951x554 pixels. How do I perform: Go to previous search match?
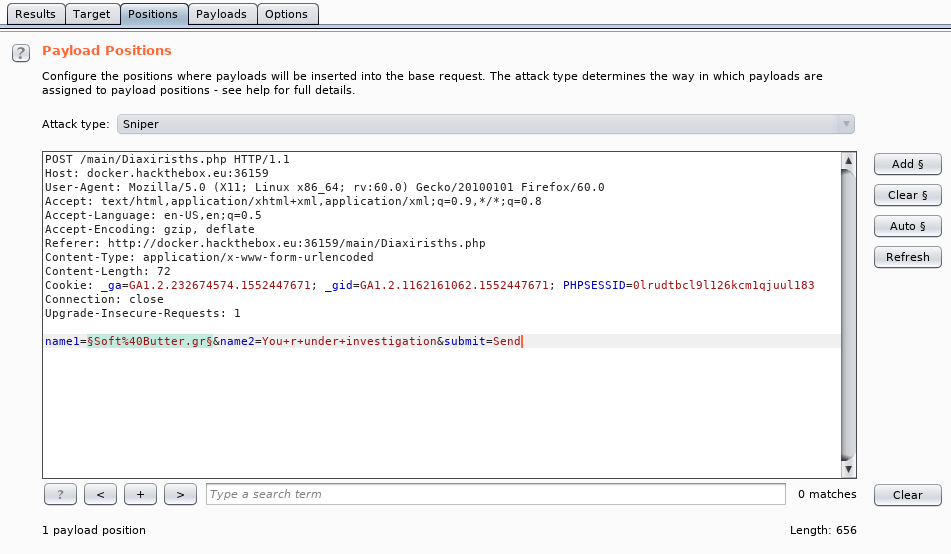point(100,494)
